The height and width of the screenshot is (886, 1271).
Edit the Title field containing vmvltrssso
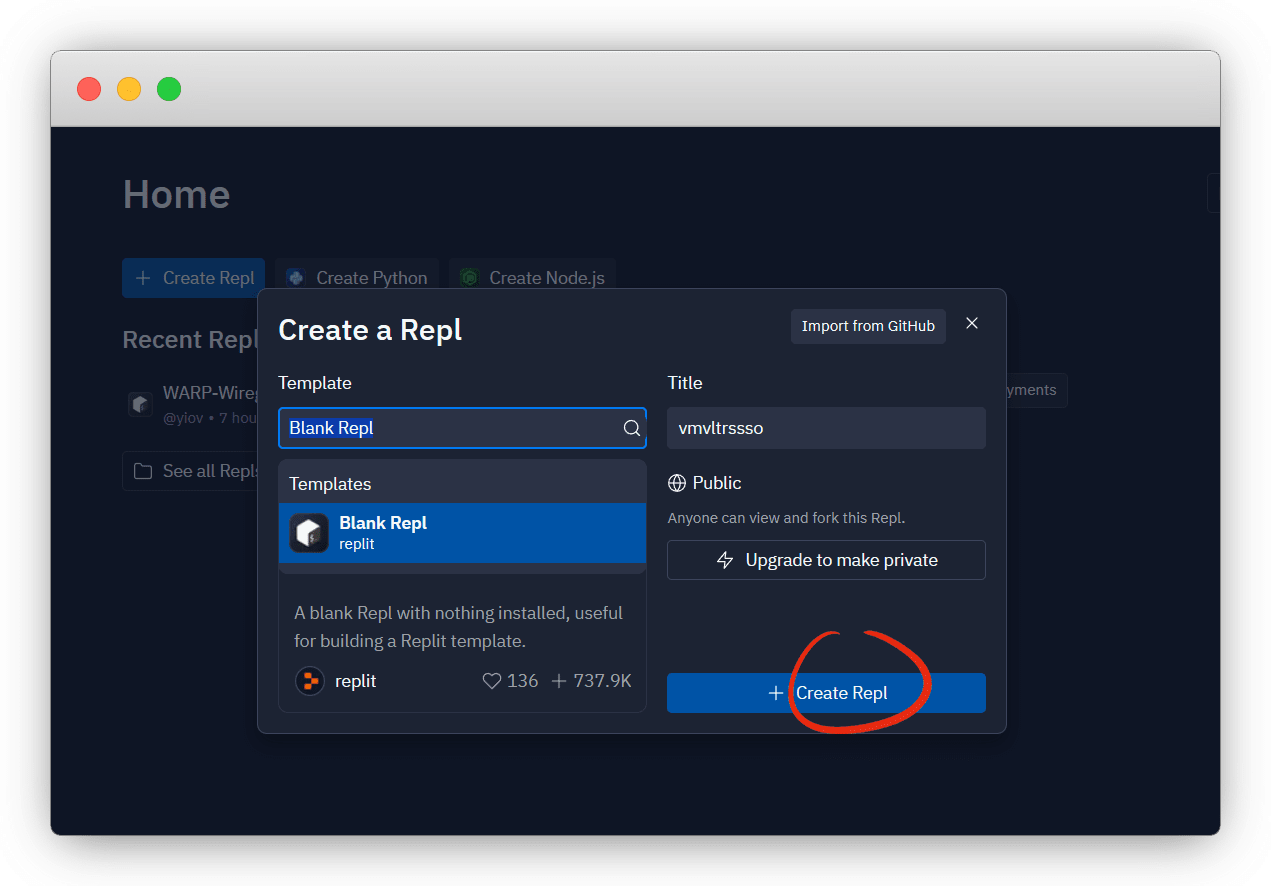pyautogui.click(x=826, y=428)
